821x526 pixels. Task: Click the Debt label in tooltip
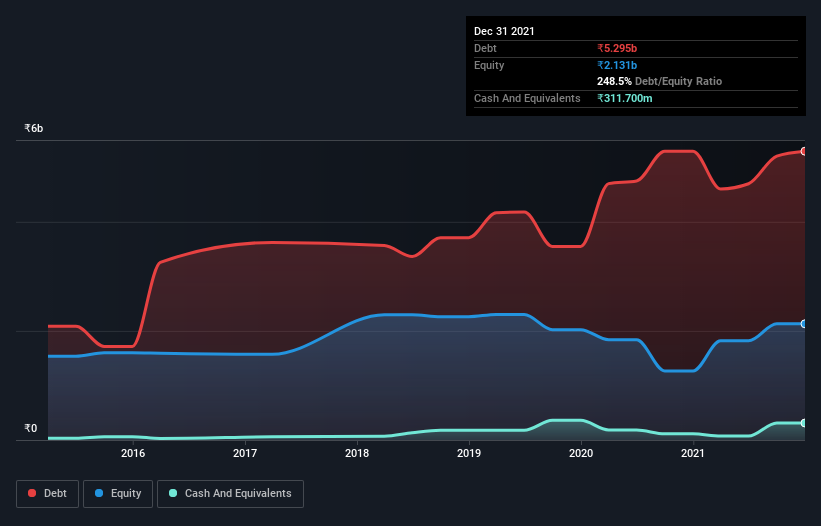coord(485,48)
